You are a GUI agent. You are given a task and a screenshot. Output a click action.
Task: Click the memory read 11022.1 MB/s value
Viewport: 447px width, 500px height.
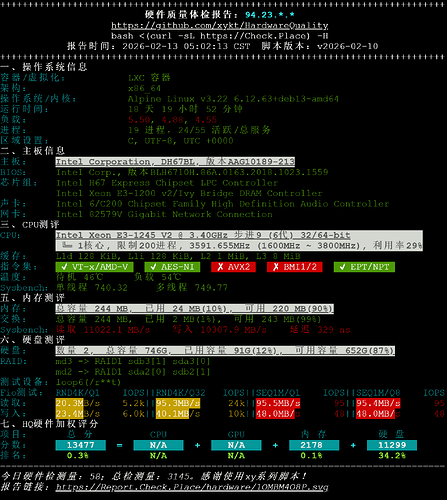click(x=103, y=330)
